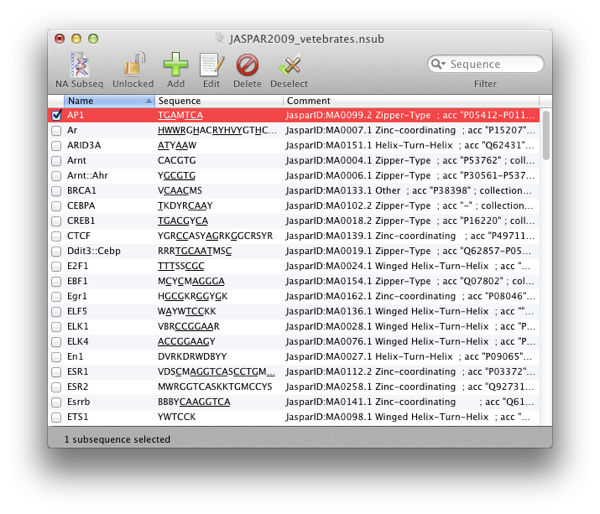The image size is (600, 514).
Task: Check the ESR2 row checkbox
Action: (56, 387)
